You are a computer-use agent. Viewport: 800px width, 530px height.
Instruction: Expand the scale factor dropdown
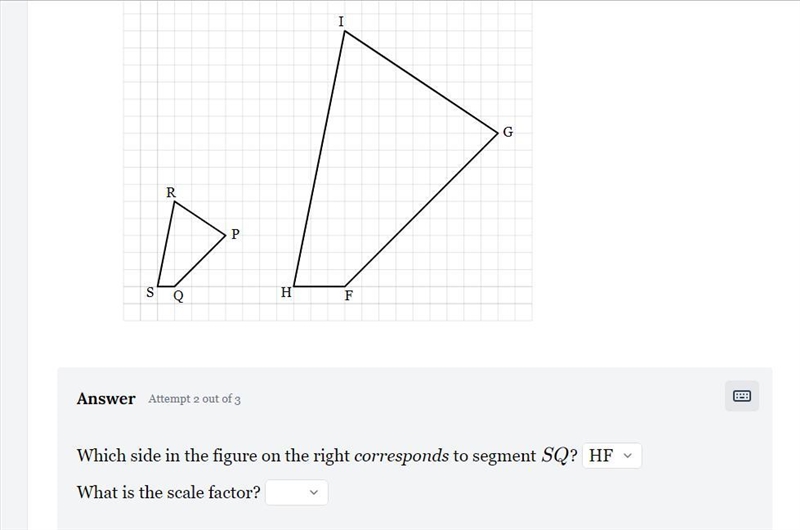pos(296,492)
